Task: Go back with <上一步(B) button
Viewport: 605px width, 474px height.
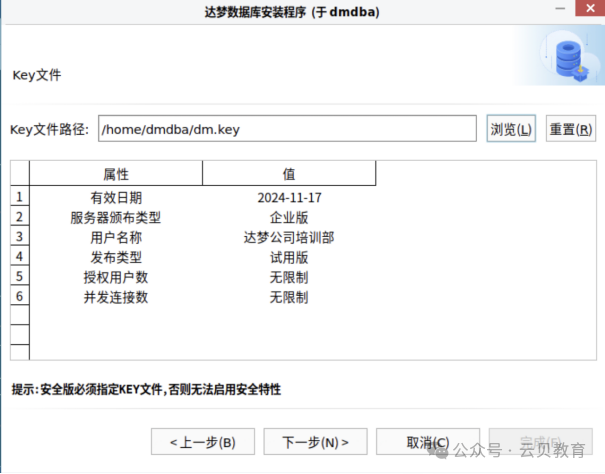Action: (x=203, y=442)
